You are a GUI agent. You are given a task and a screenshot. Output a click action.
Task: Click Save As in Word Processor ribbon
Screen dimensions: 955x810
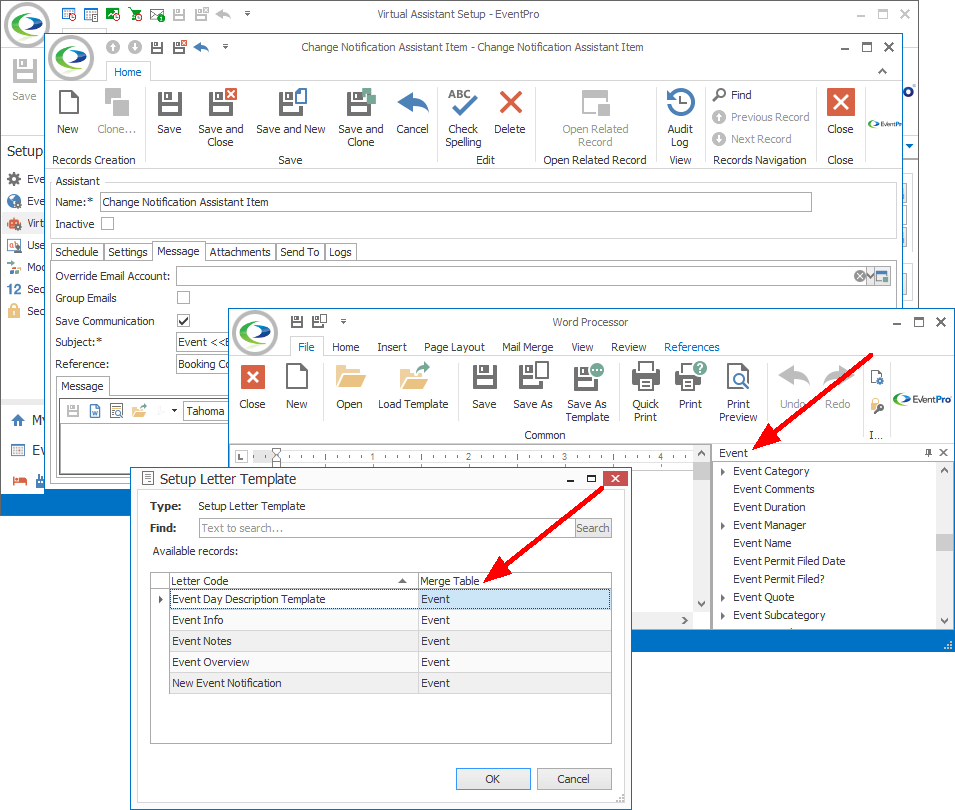click(533, 387)
